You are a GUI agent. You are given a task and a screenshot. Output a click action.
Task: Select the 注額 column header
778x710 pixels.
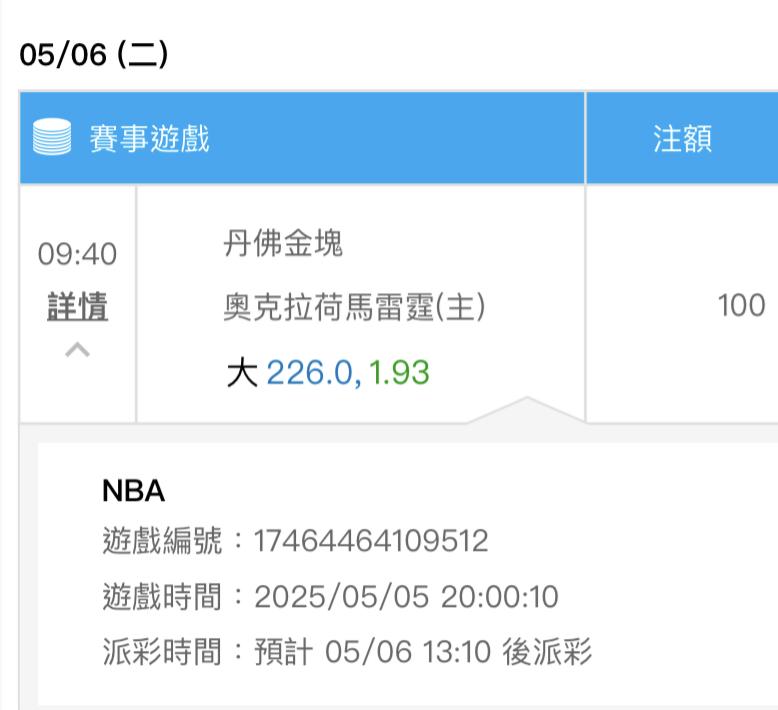pos(682,138)
